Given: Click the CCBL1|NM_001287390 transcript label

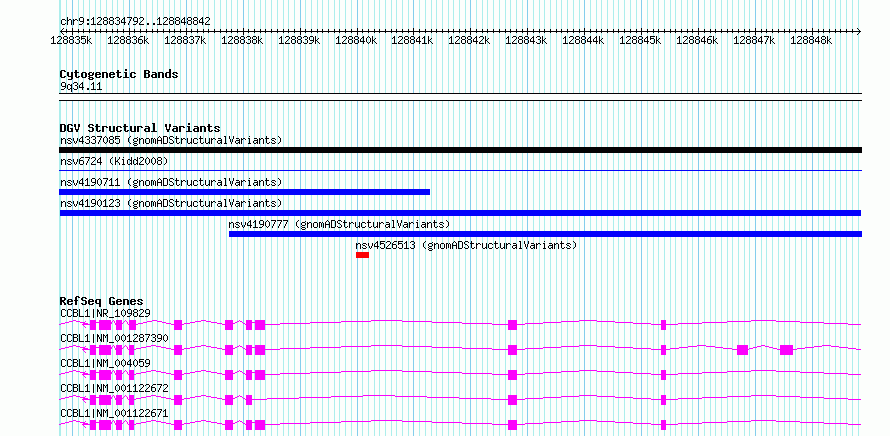Looking at the screenshot, I should click(114, 338).
